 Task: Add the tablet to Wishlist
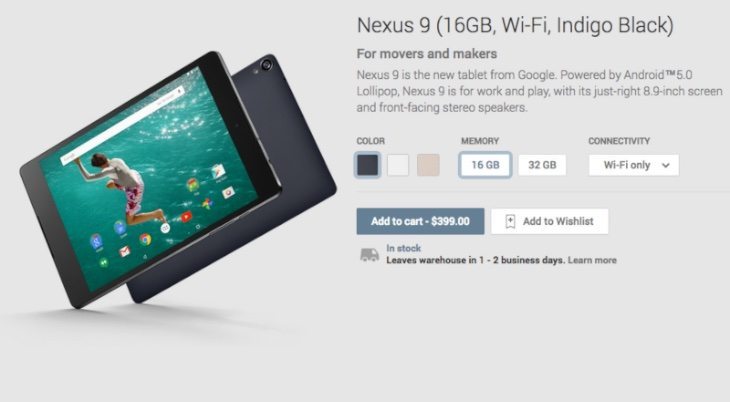tap(549, 221)
